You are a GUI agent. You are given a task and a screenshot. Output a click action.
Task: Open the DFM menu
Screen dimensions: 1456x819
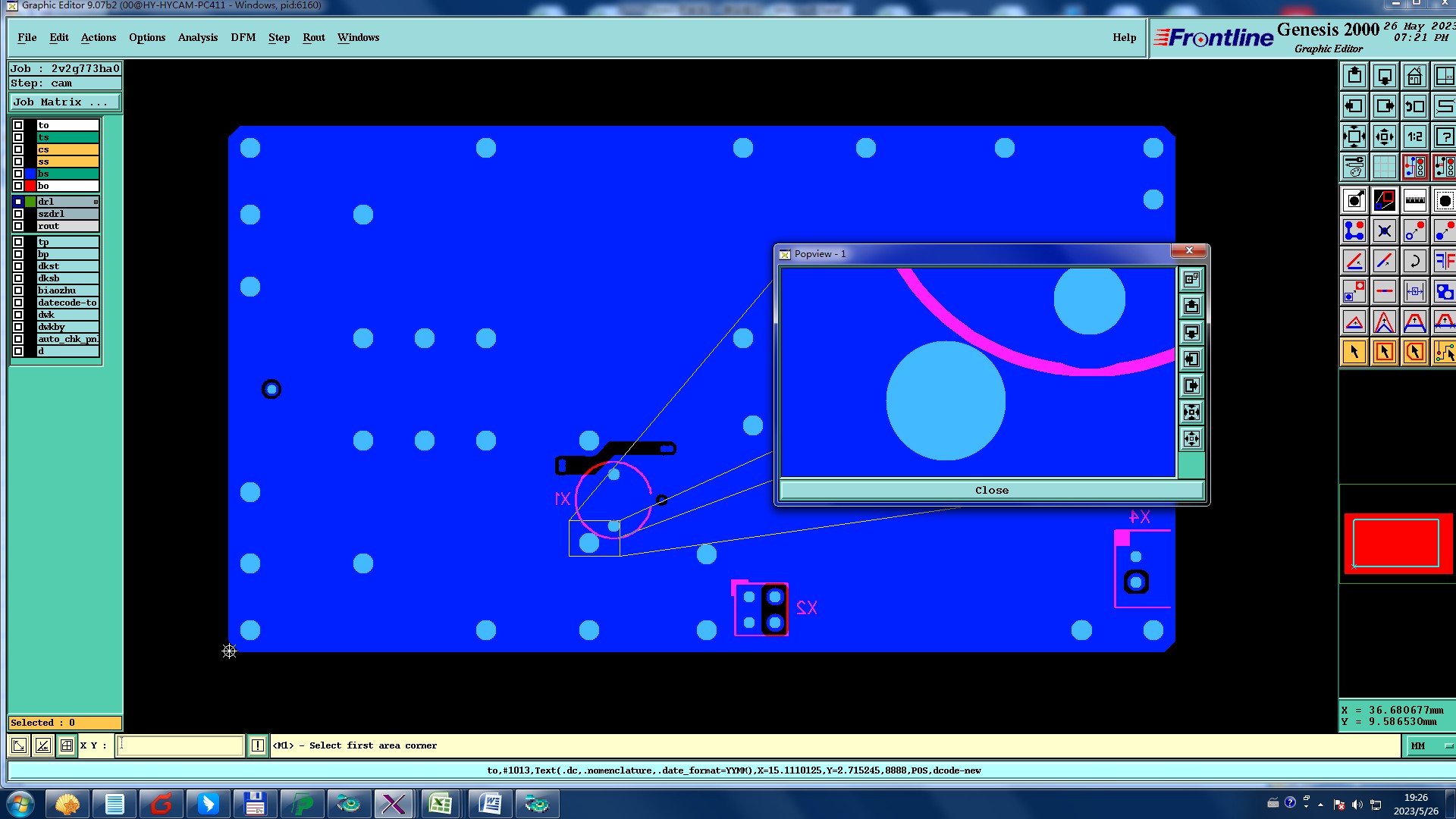[x=243, y=37]
